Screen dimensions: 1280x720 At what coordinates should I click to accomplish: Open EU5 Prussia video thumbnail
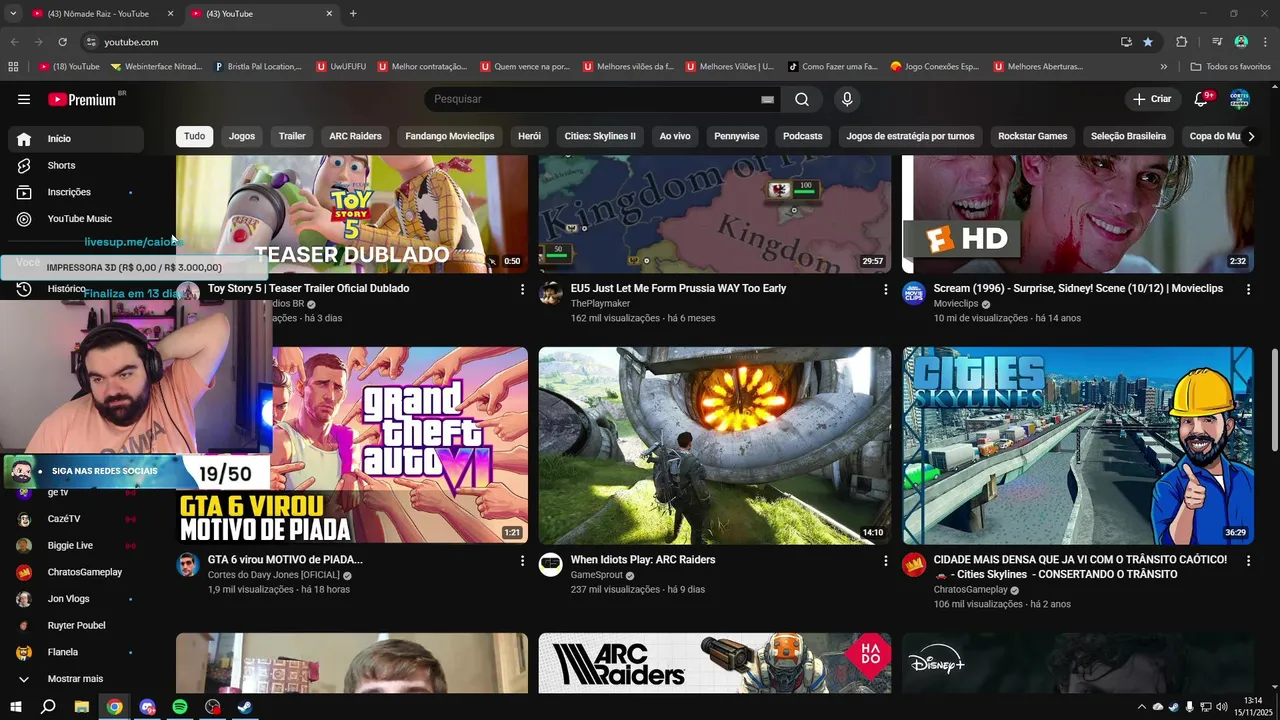click(715, 214)
